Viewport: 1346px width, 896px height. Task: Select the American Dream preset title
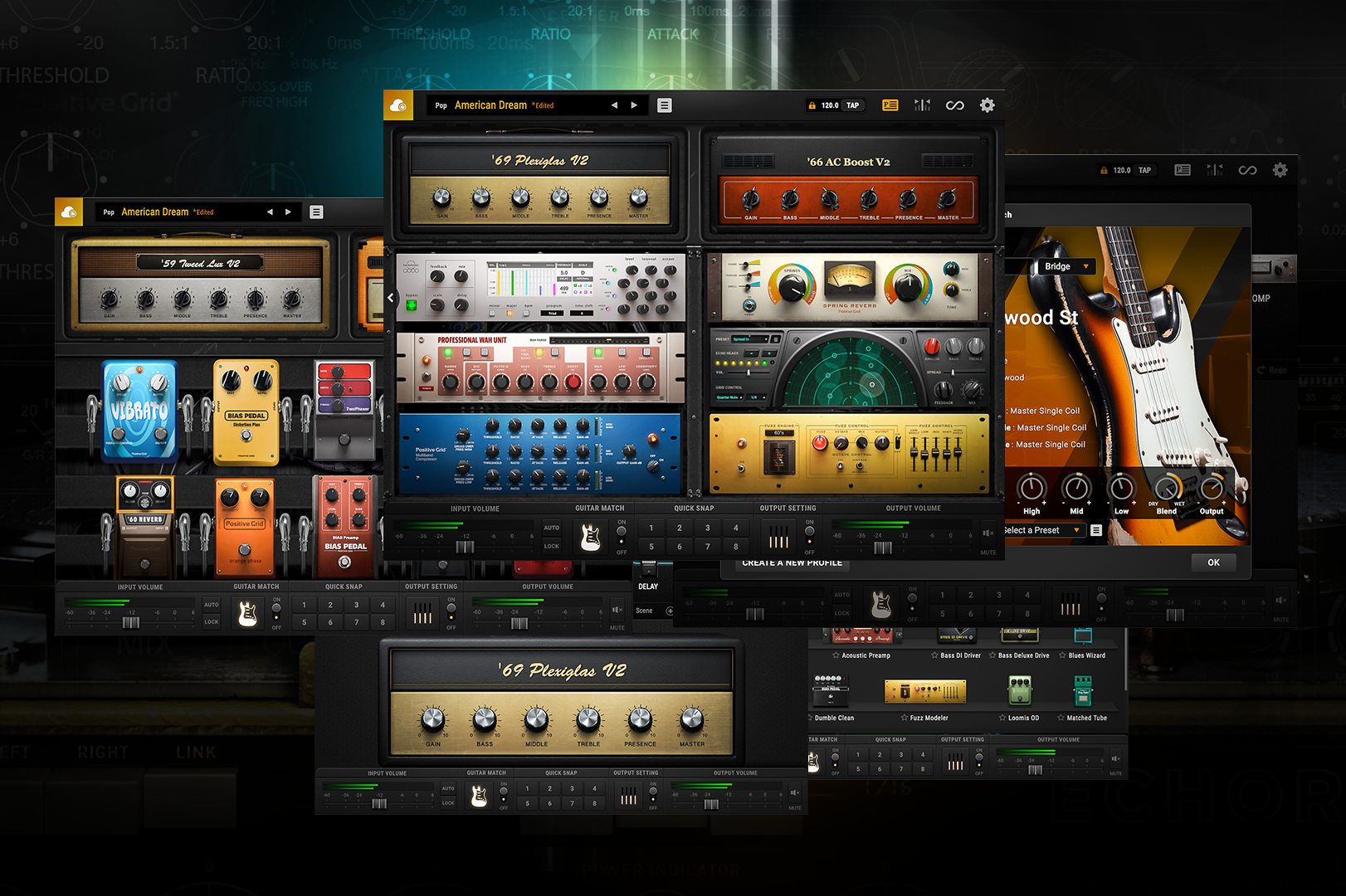(492, 105)
